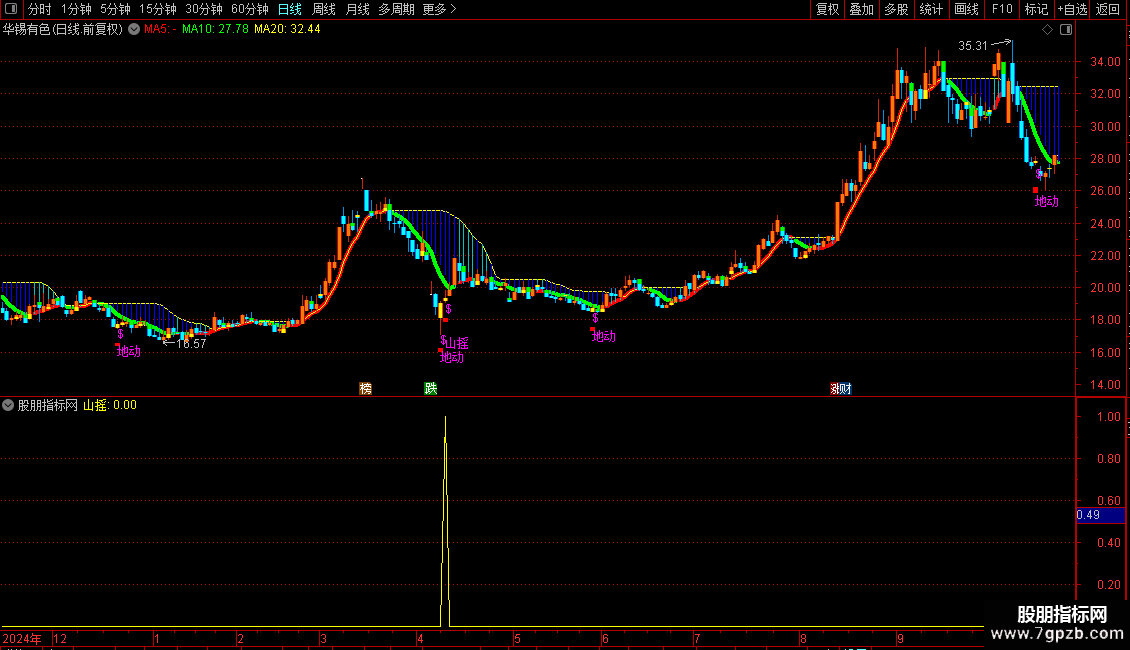Open F10 company info

[x=1002, y=9]
